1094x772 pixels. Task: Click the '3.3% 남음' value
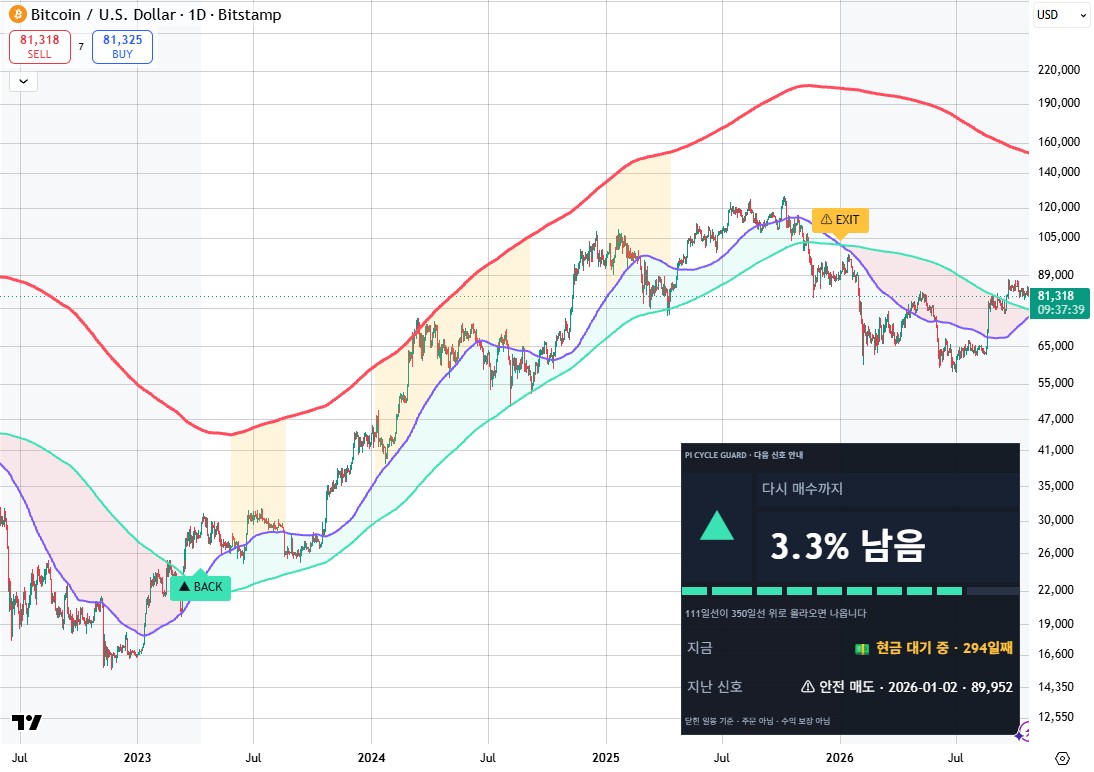tap(848, 546)
